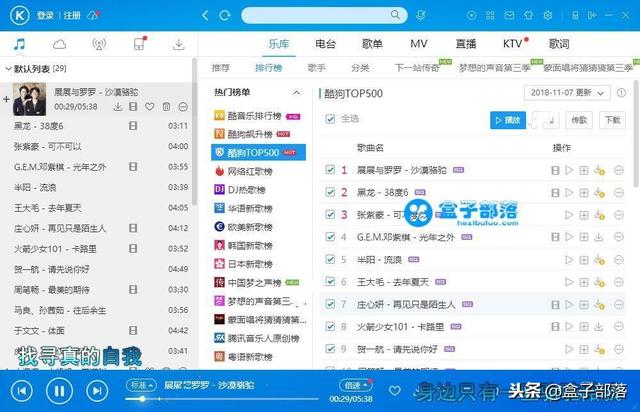The width and height of the screenshot is (640, 412).
Task: Refresh the page with the reload icon
Action: pyautogui.click(x=224, y=16)
